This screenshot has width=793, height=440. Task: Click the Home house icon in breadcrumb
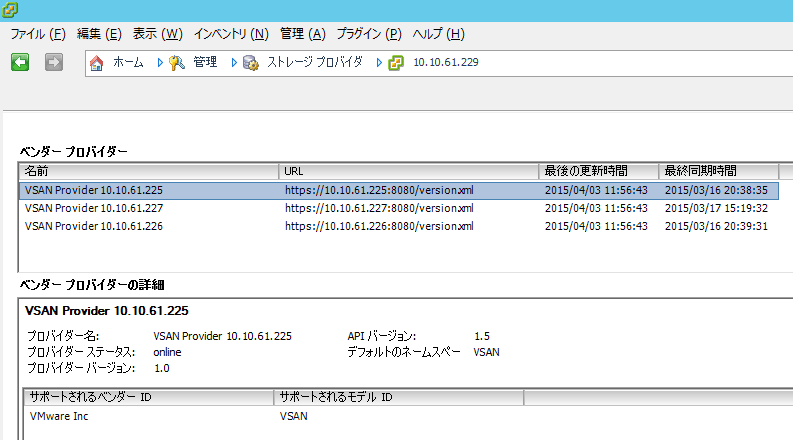(96, 63)
